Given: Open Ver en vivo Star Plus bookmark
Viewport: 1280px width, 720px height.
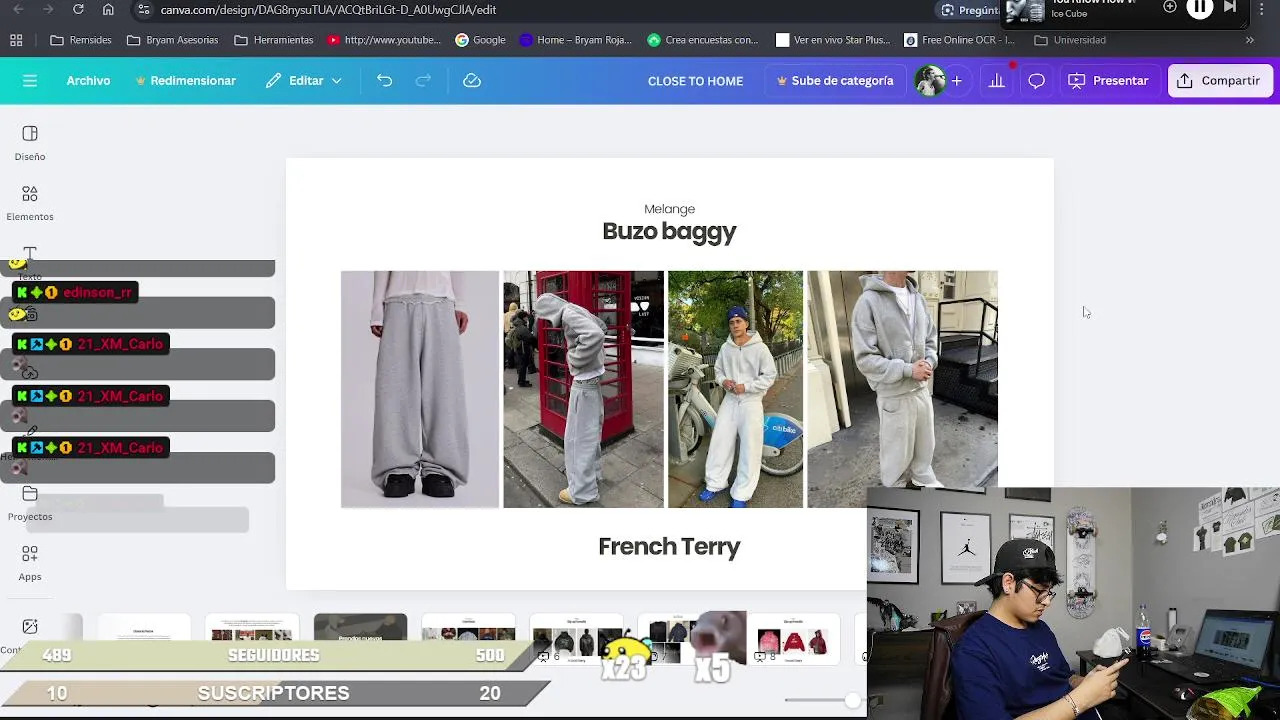Looking at the screenshot, I should click(x=833, y=40).
